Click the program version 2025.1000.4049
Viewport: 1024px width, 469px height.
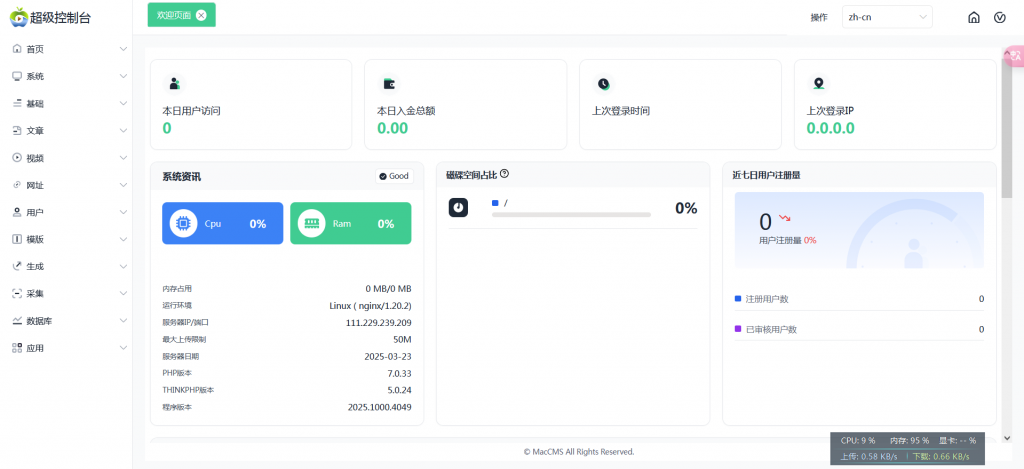379,408
